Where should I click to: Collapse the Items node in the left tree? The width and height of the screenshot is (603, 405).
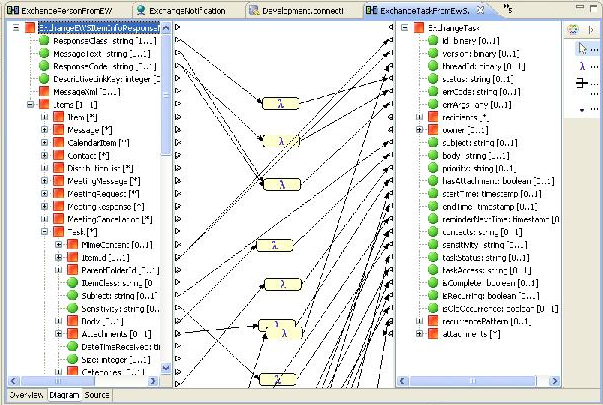29,104
